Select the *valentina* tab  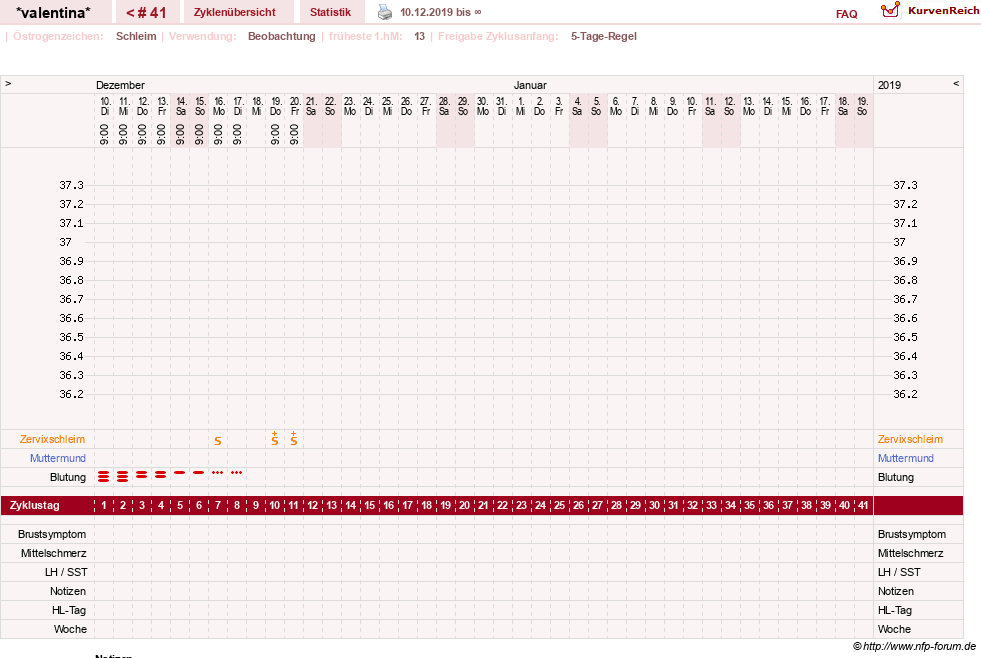pyautogui.click(x=53, y=12)
